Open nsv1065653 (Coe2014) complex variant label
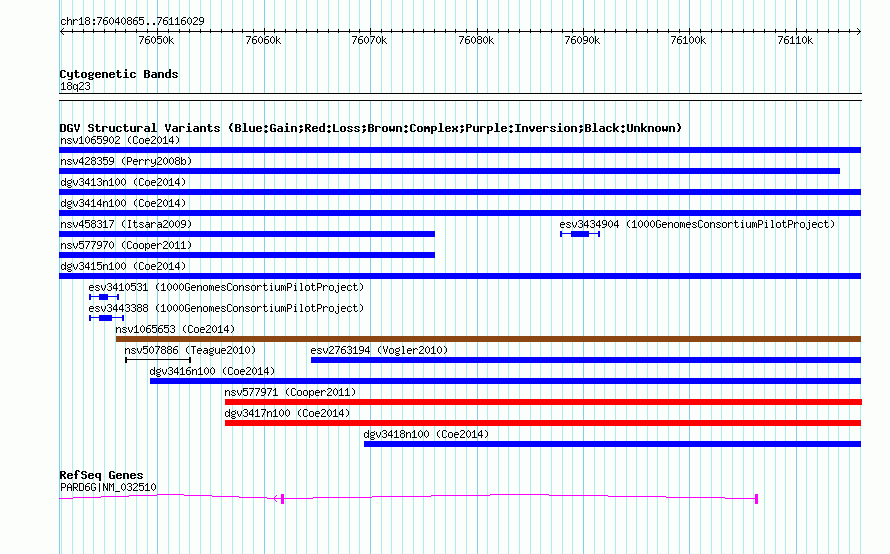Screen dimensions: 890x554 tap(175, 329)
